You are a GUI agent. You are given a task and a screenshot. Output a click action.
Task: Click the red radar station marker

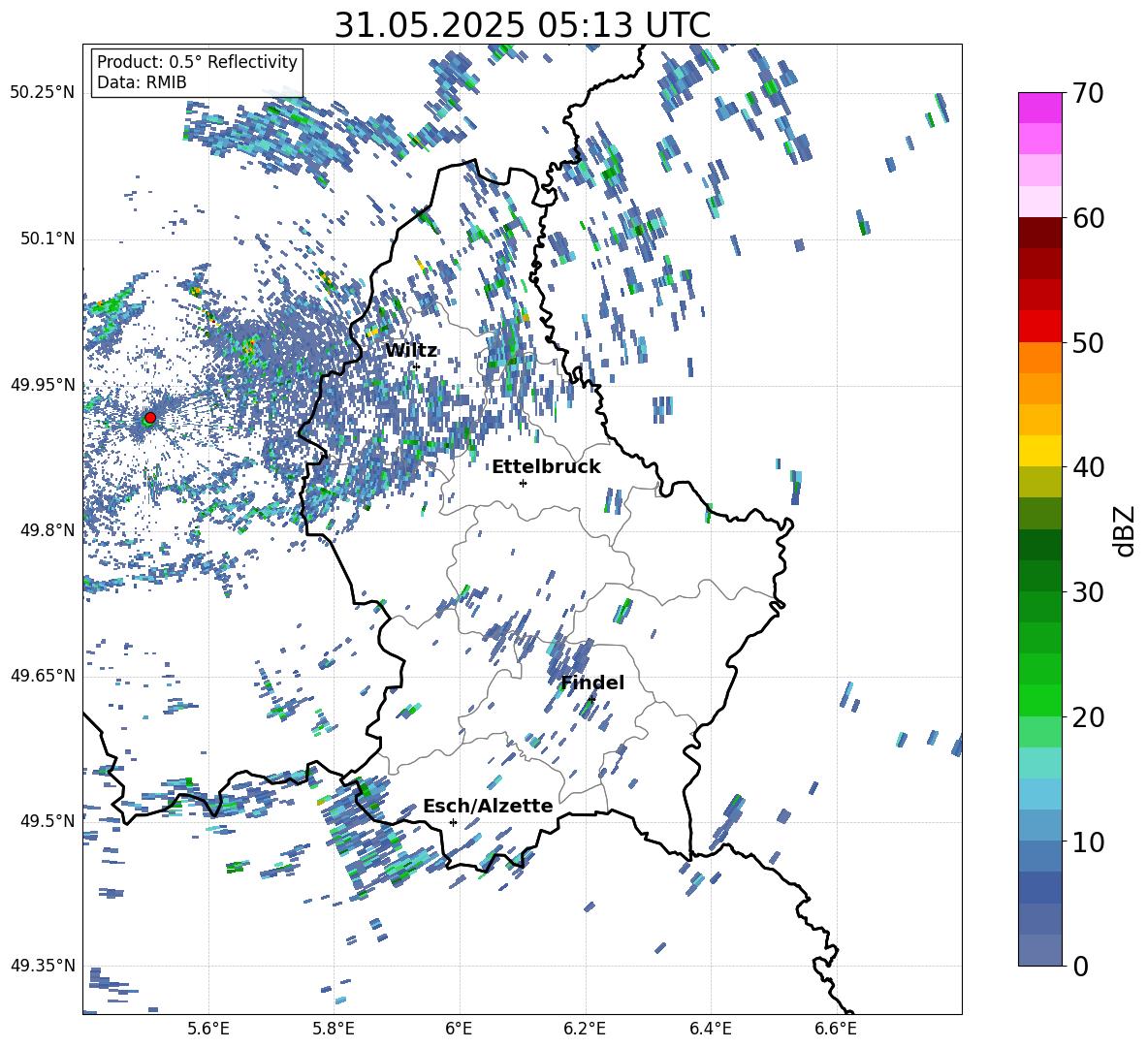(150, 418)
